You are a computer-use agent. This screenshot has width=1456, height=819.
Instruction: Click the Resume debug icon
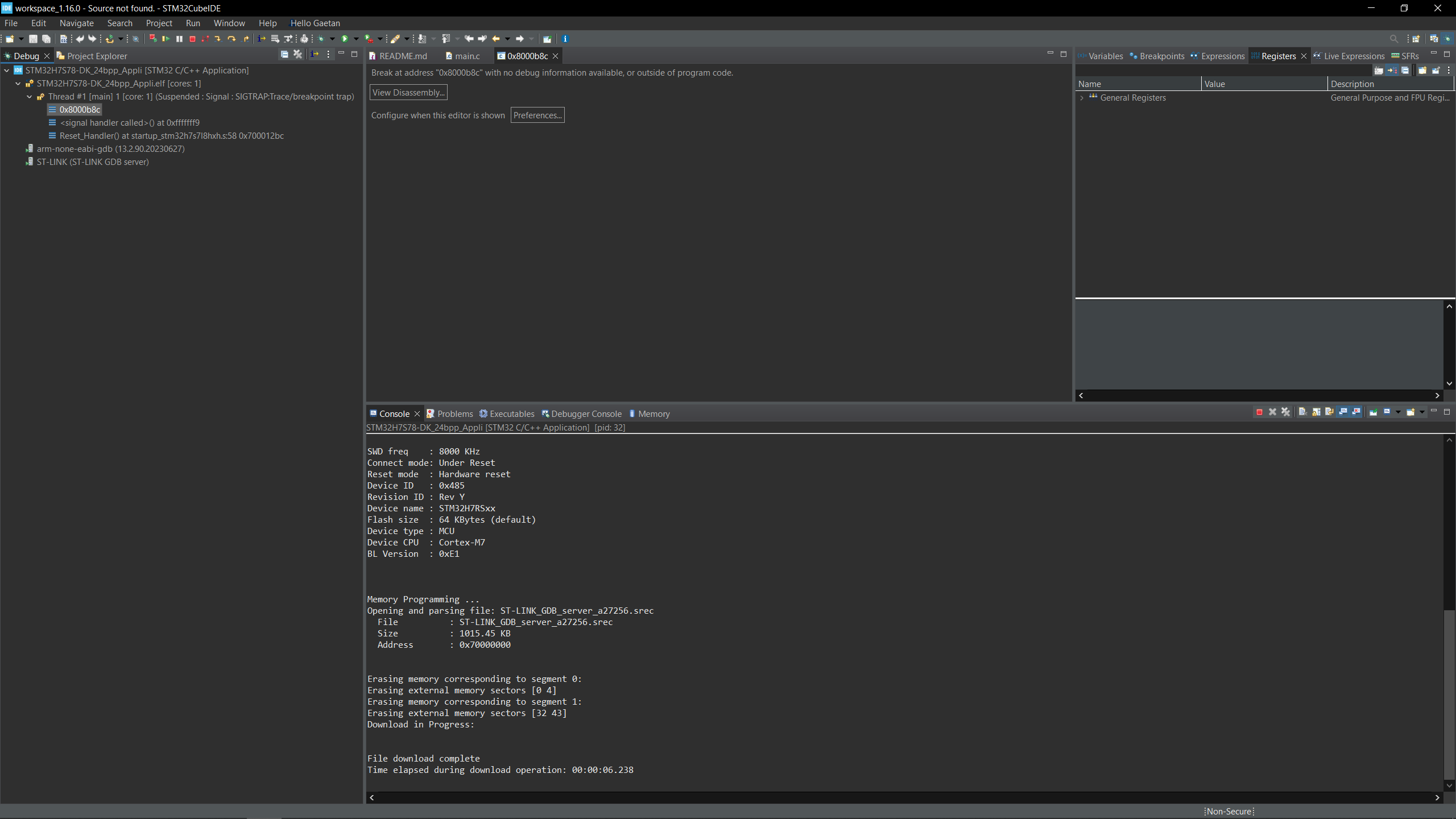[x=167, y=39]
